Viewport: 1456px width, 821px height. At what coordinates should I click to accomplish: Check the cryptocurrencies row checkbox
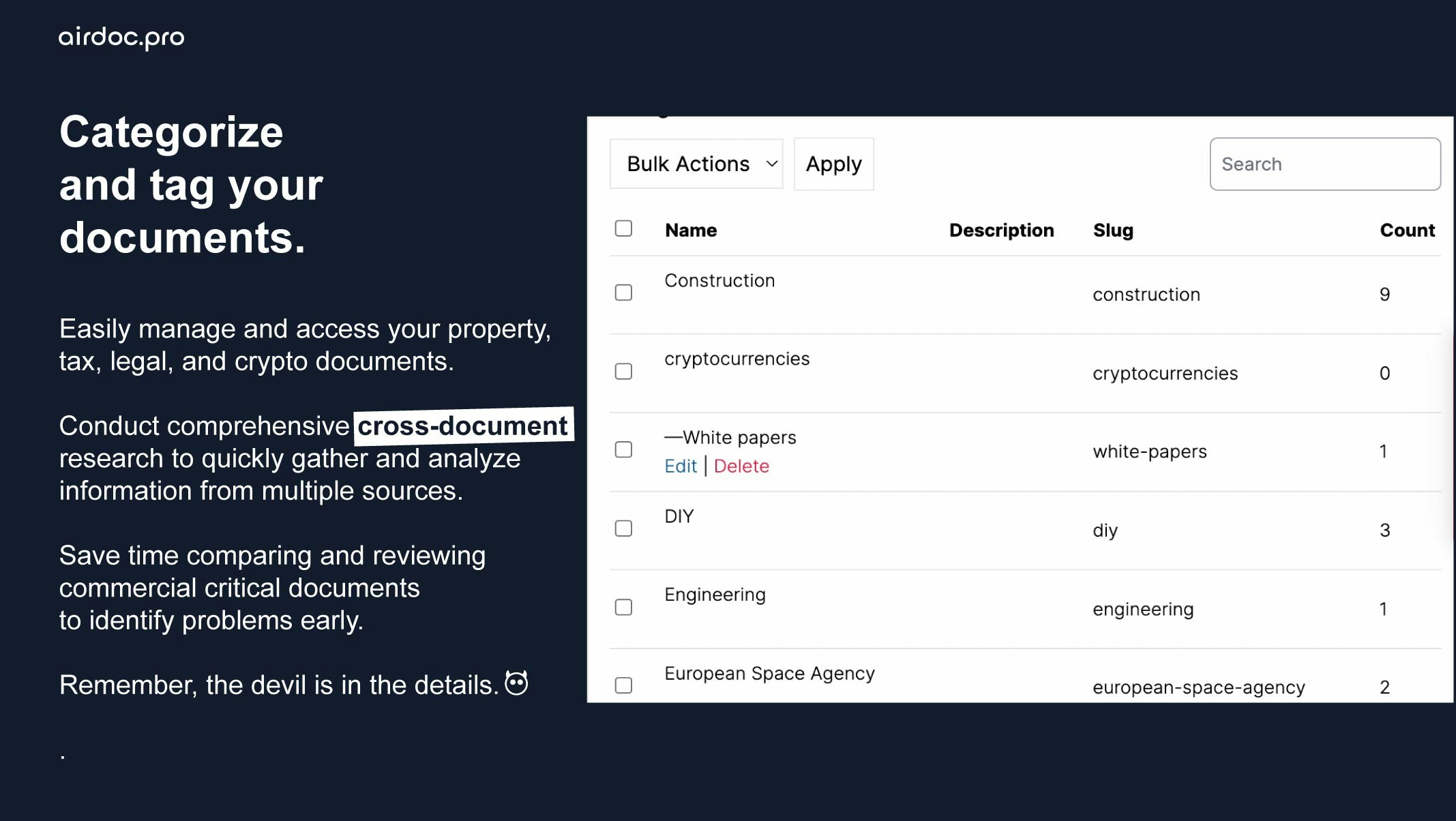[x=623, y=372]
